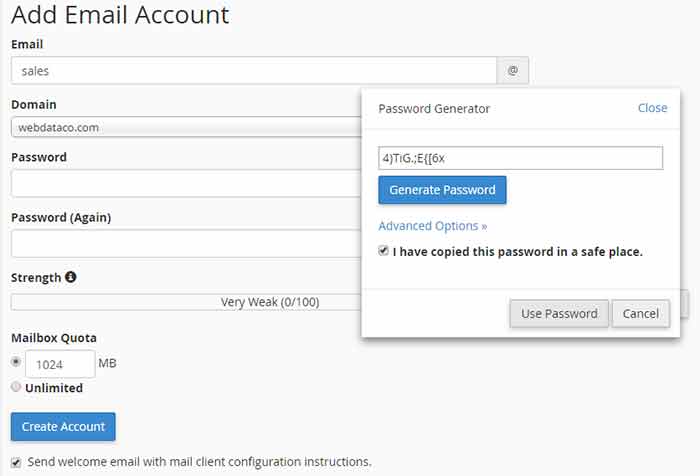Image resolution: width=700 pixels, height=476 pixels.
Task: Focus the Password input field
Action: pos(186,183)
